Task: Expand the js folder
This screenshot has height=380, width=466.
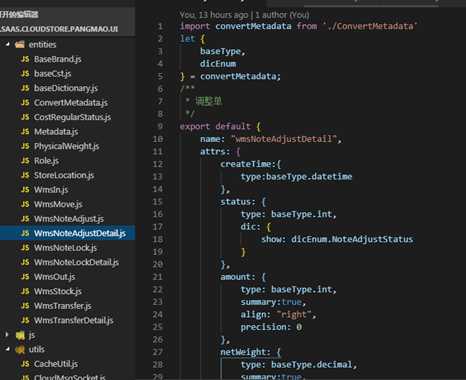Action: pyautogui.click(x=7, y=335)
